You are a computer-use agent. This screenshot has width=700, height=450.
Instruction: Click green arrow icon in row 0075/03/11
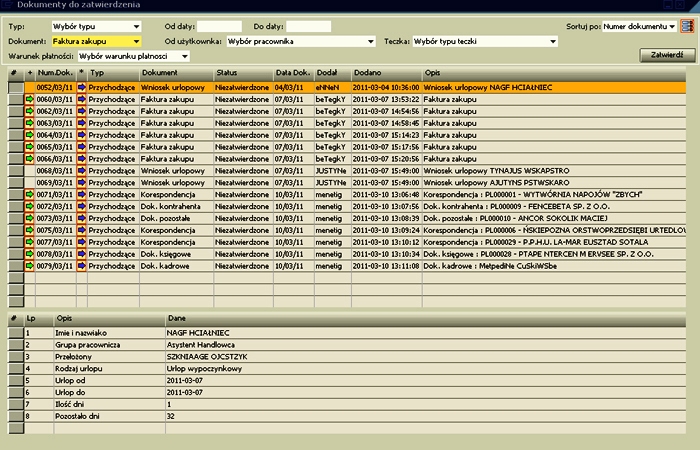coord(29,230)
